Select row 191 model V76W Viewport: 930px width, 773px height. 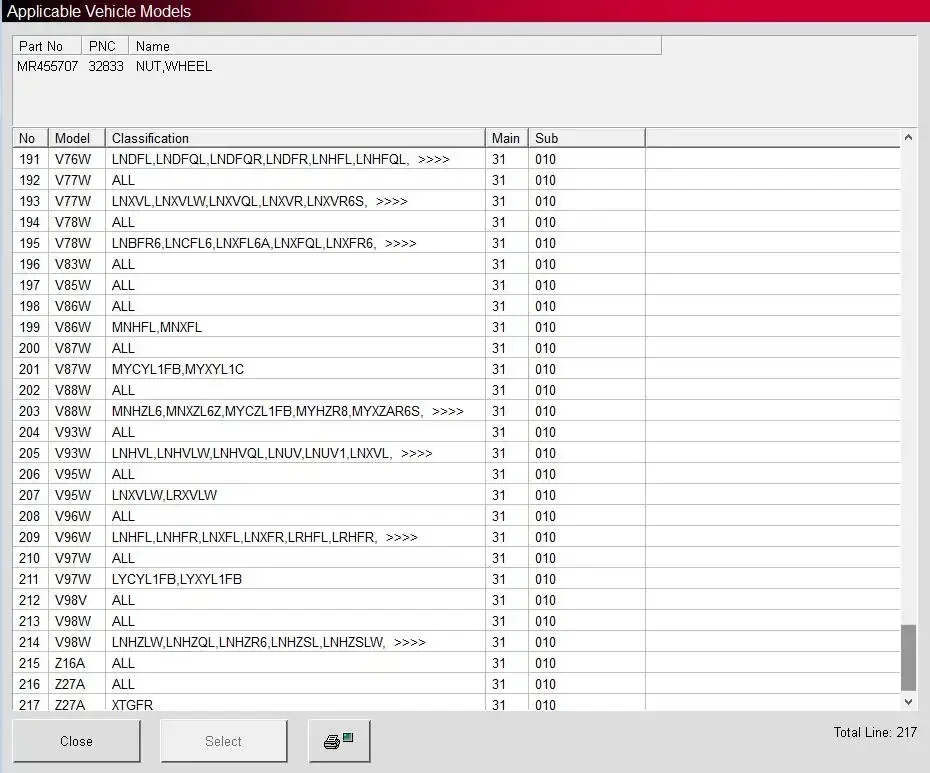pyautogui.click(x=456, y=159)
